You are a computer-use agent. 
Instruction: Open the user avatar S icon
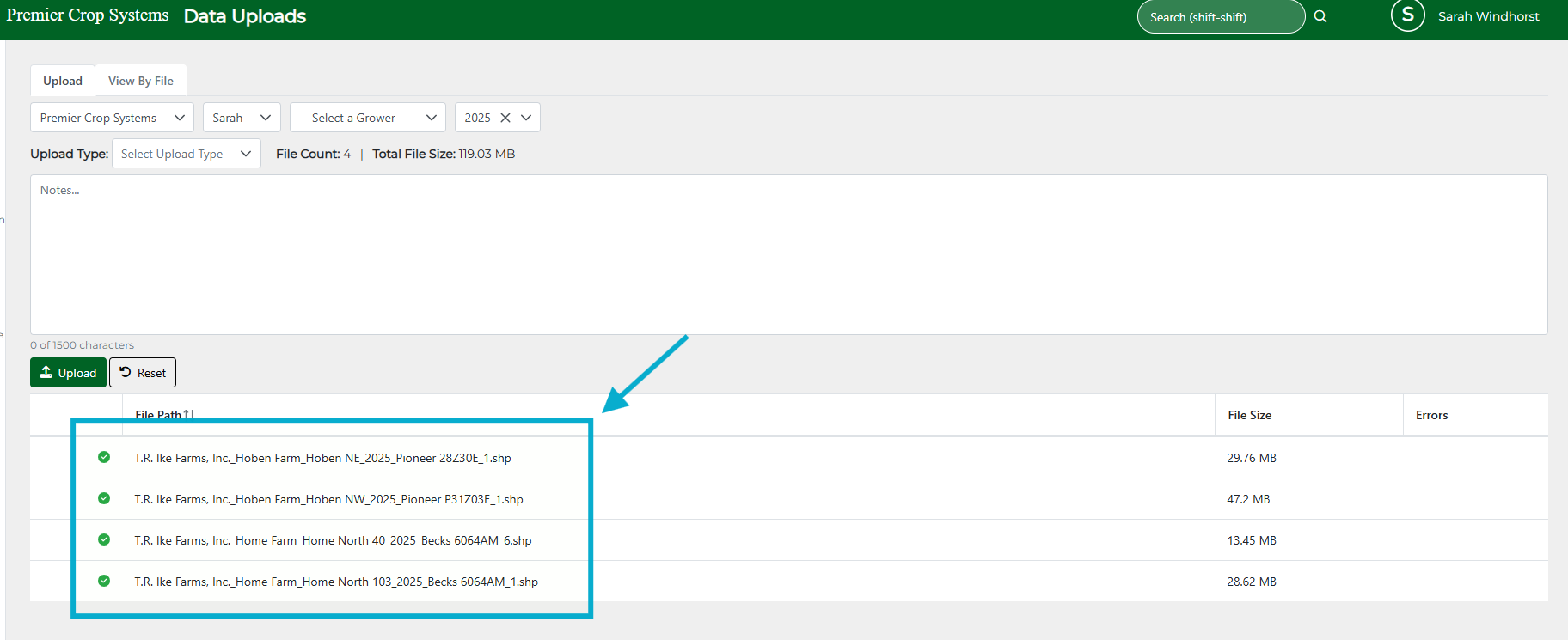(1407, 15)
